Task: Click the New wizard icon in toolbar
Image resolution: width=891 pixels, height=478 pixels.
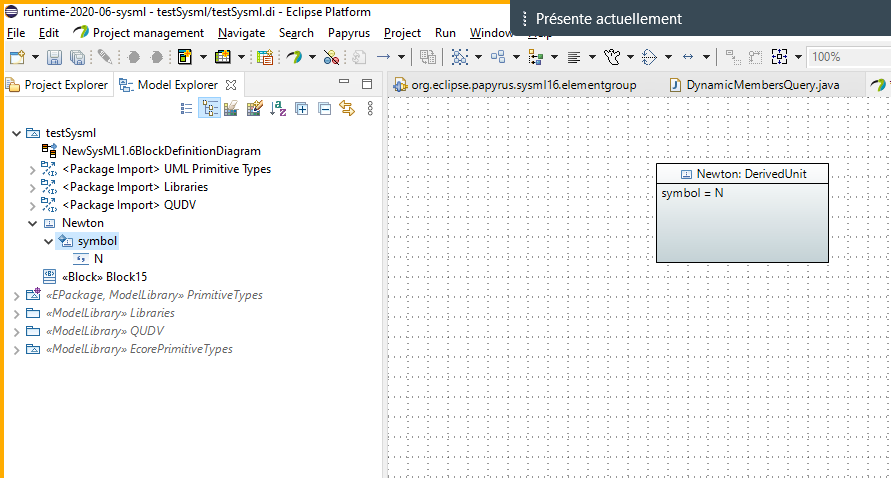Action: [18, 57]
